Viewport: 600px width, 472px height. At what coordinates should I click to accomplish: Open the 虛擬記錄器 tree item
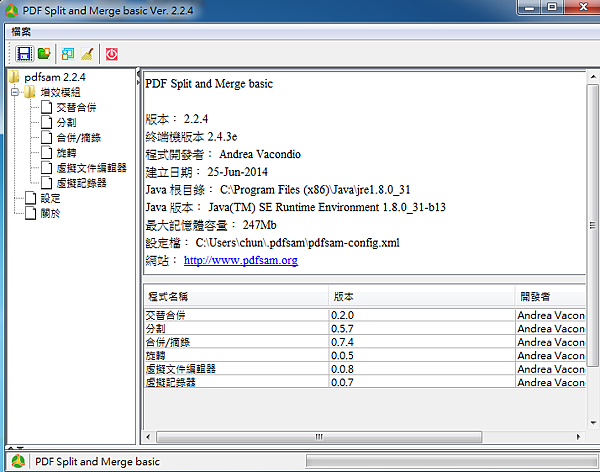(x=81, y=183)
